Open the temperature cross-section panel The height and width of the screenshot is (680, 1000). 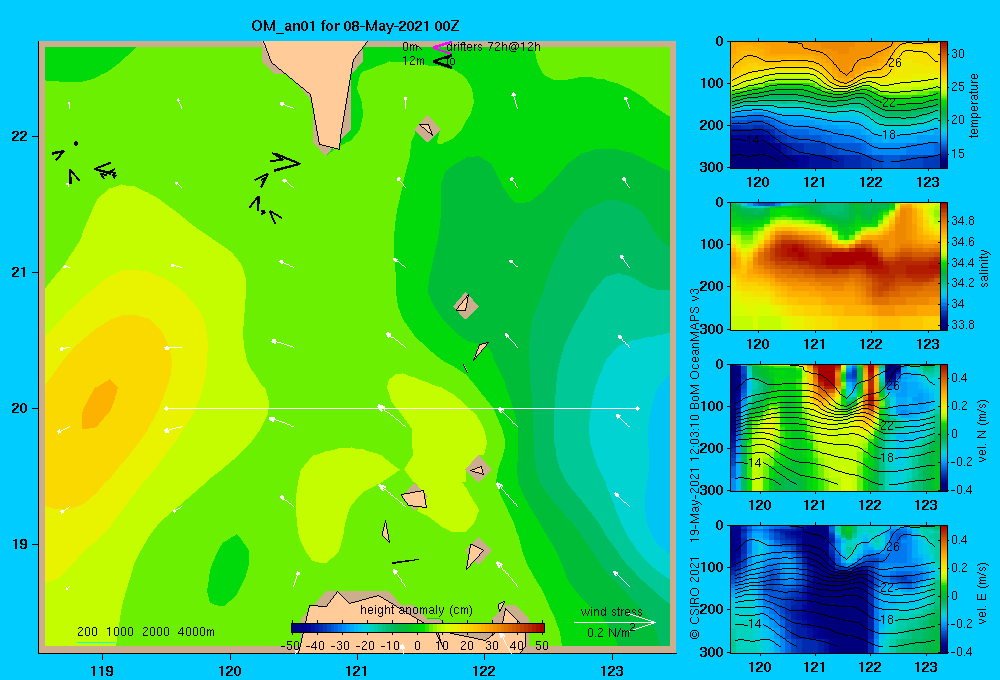[834, 105]
